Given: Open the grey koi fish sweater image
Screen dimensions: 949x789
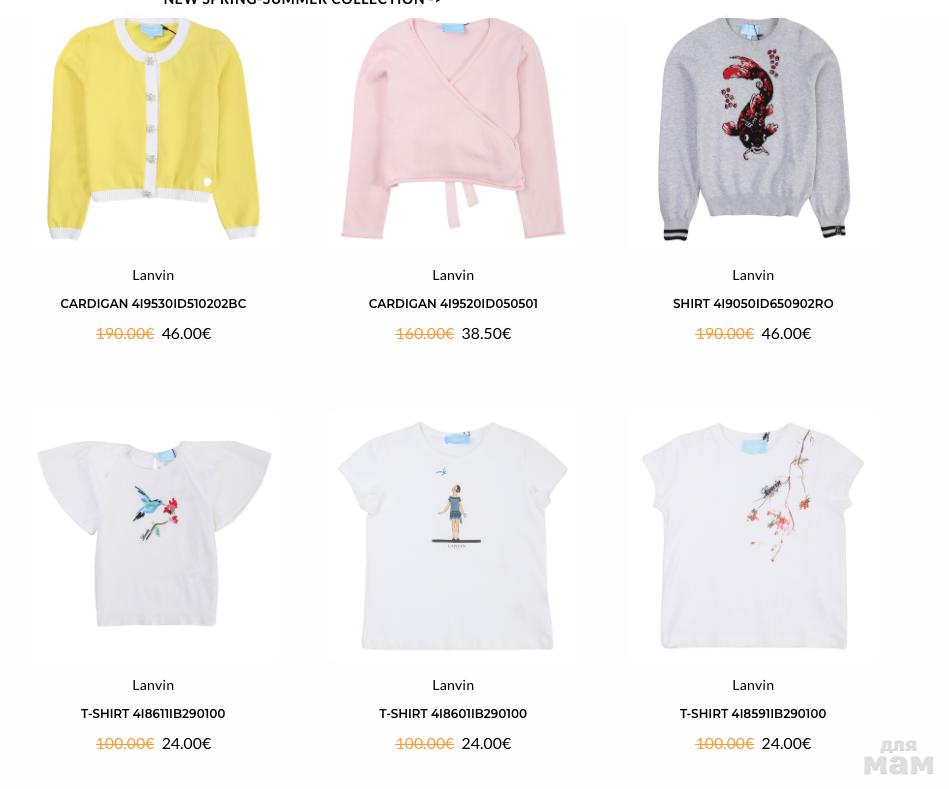Looking at the screenshot, I should tap(753, 129).
